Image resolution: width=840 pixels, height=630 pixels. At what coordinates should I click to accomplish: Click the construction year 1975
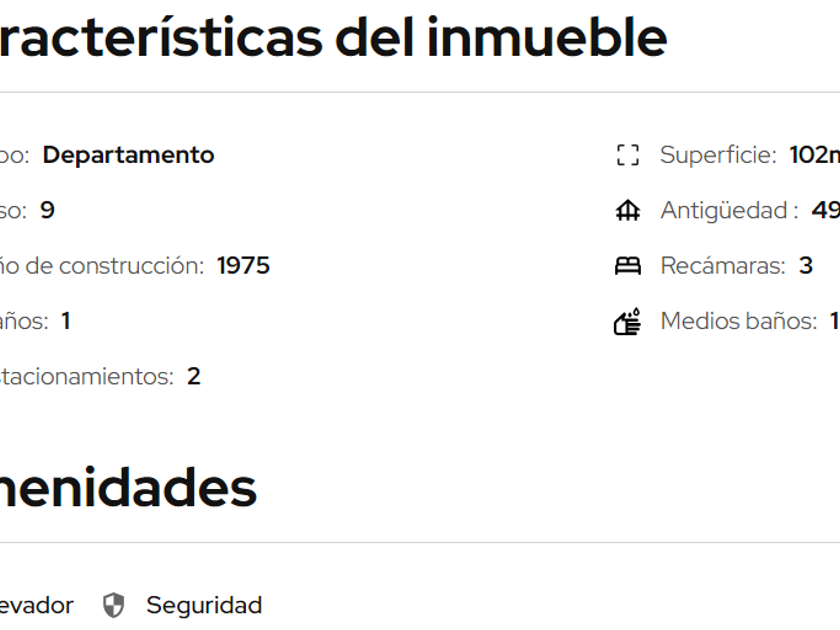(x=243, y=266)
